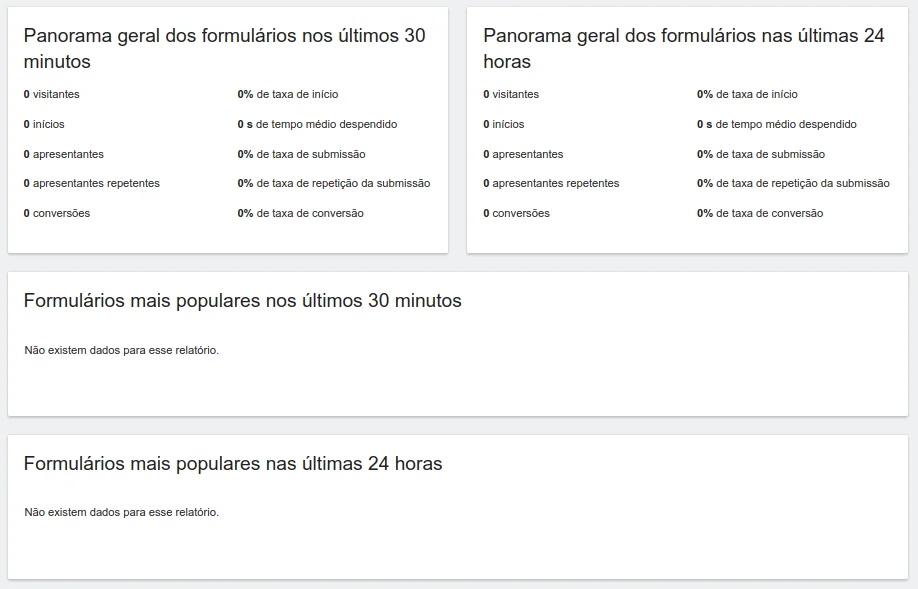Select "0 apresentantes repetentes" in the 30-minute overview
Image resolution: width=918 pixels, height=589 pixels.
(92, 183)
